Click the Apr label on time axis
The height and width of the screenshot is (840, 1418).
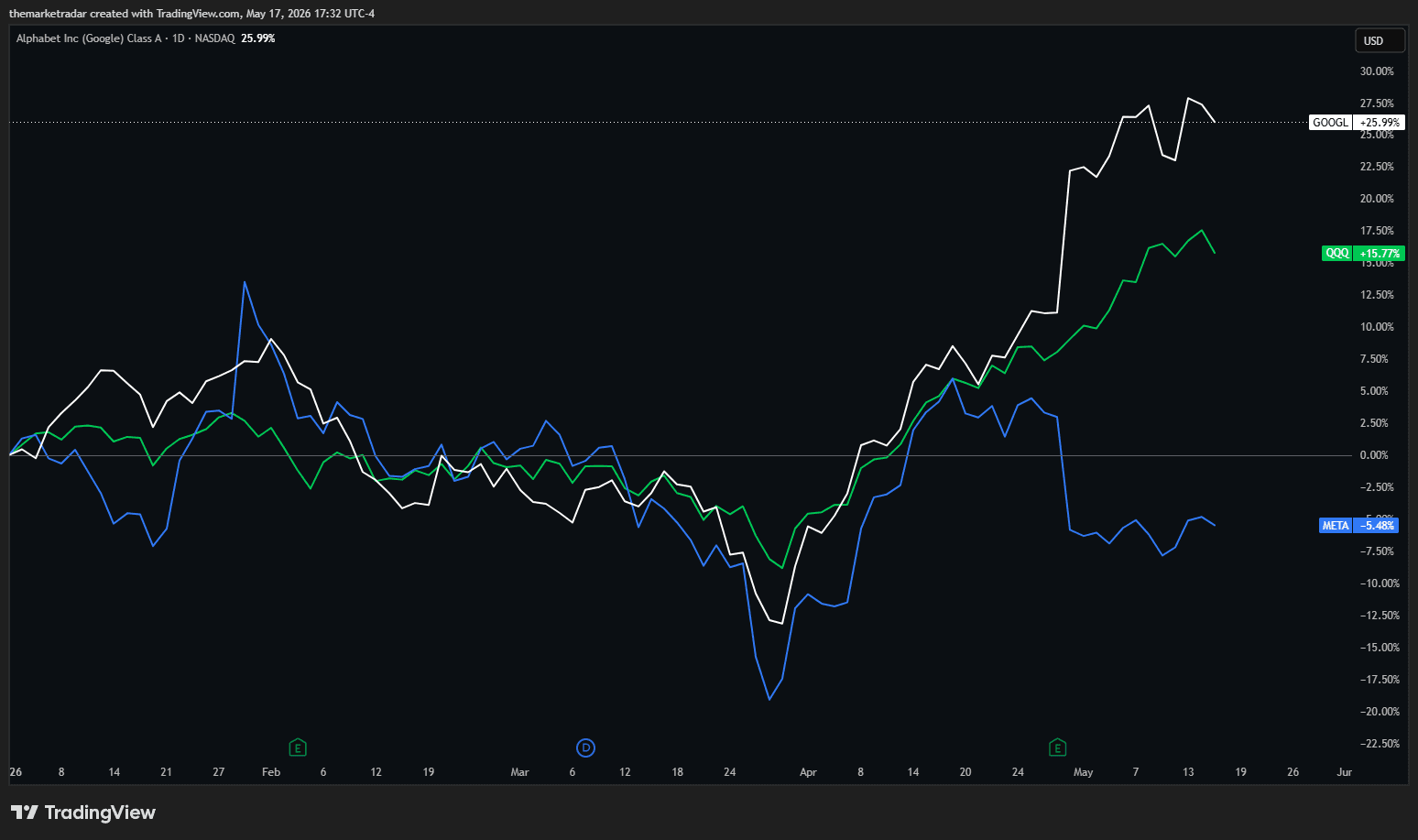808,772
